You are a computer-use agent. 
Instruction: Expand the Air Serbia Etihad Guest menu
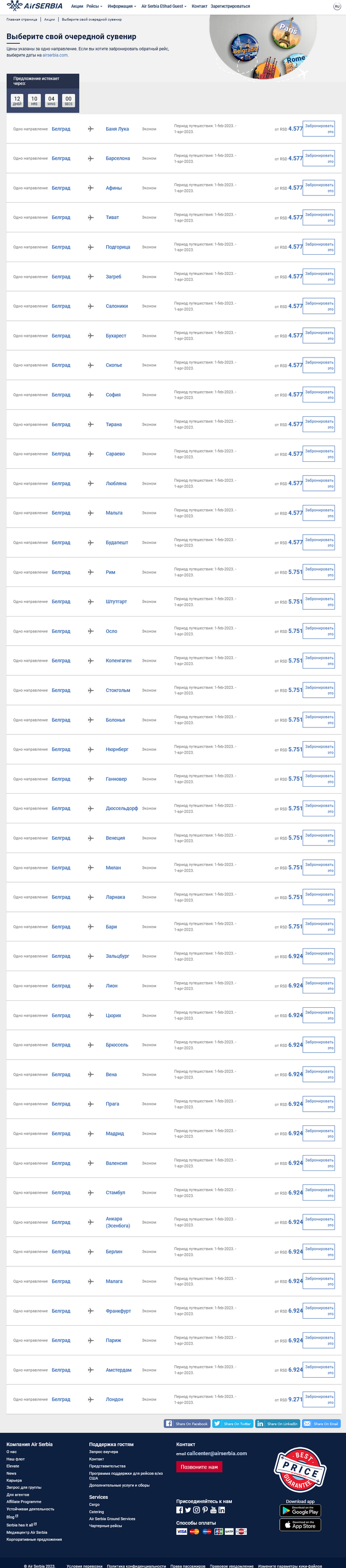coord(164,6)
